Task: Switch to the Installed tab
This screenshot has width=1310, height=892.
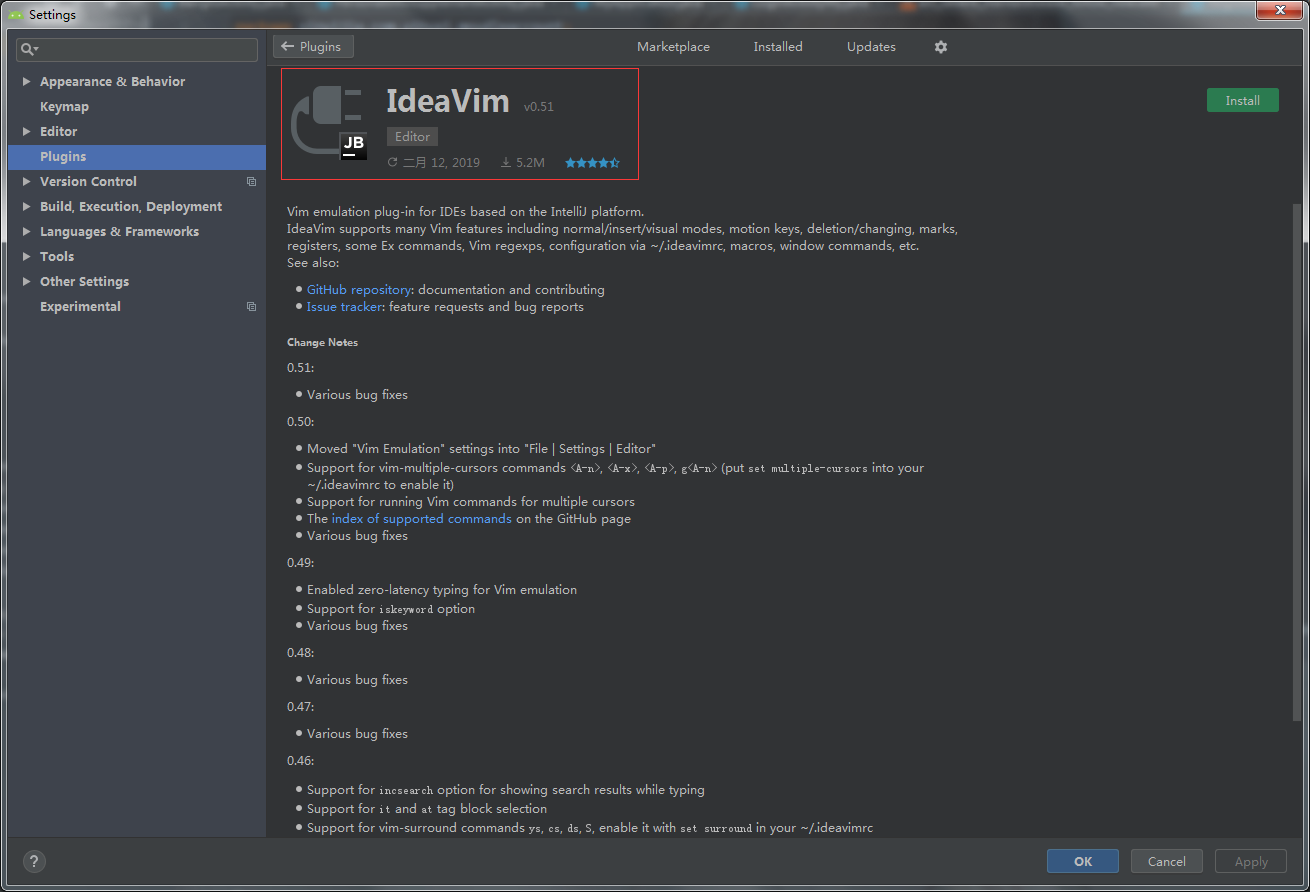Action: pyautogui.click(x=777, y=46)
